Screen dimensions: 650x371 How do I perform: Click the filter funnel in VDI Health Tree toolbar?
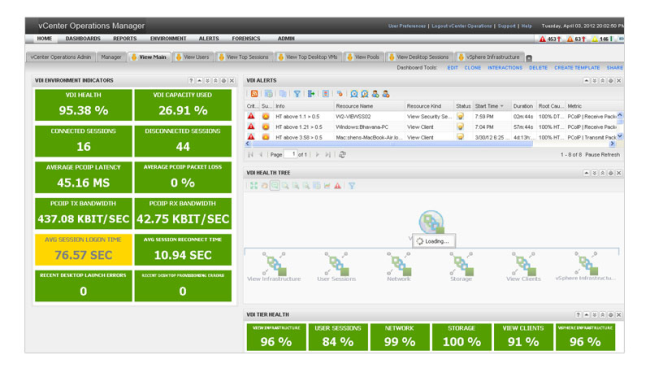coord(352,186)
